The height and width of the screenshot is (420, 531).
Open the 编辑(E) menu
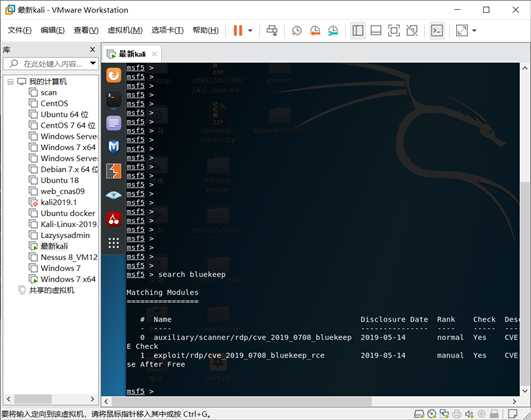52,30
